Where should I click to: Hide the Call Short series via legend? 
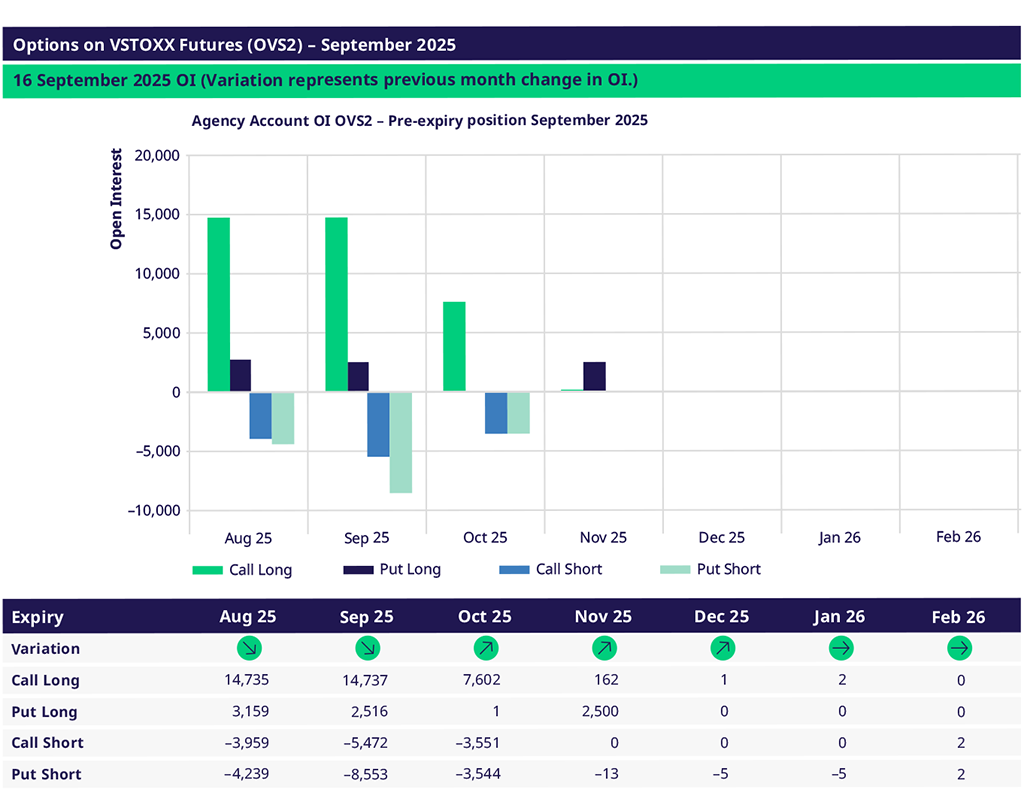(x=552, y=570)
